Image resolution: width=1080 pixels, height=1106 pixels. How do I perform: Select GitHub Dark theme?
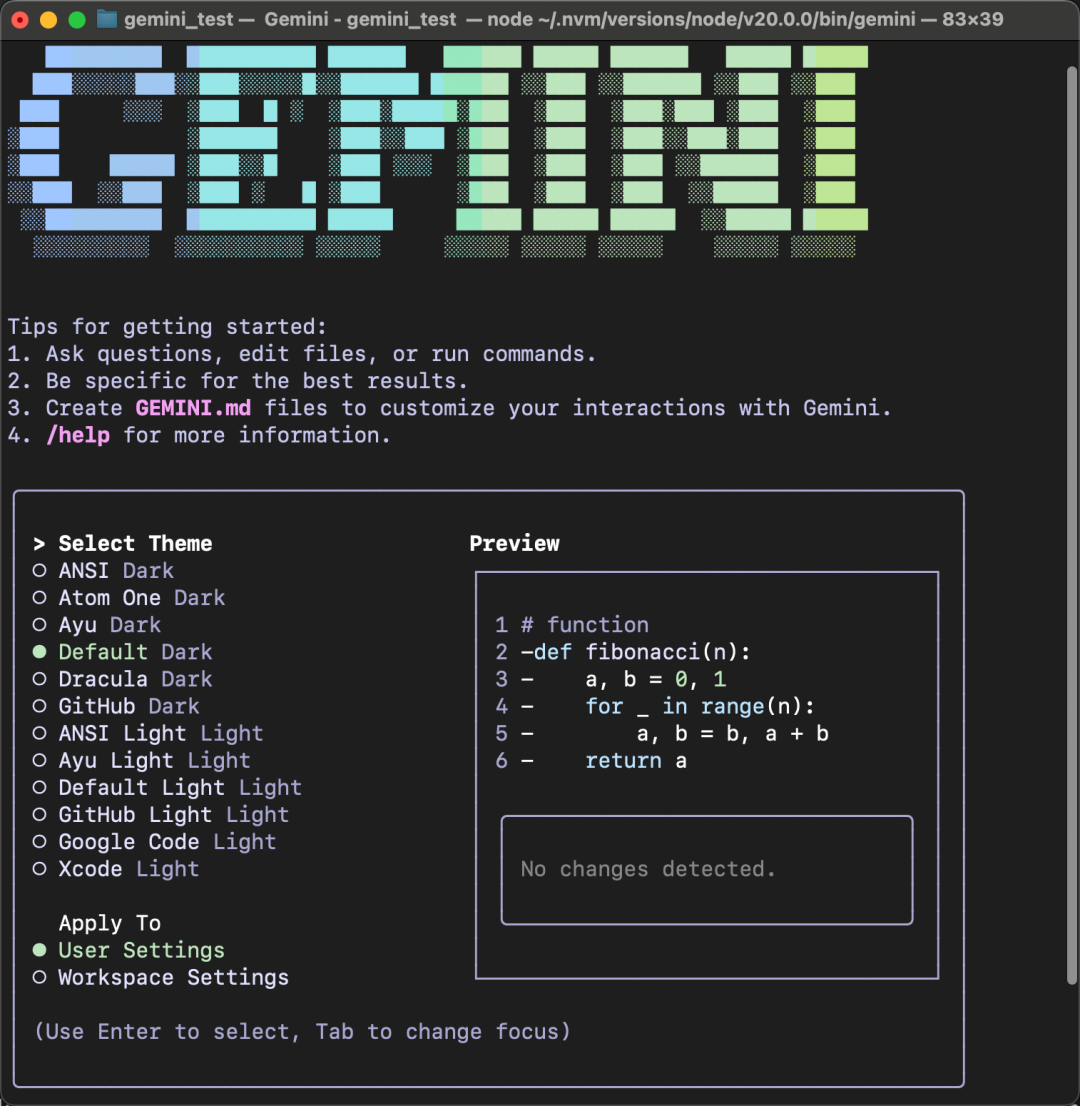[x=116, y=706]
